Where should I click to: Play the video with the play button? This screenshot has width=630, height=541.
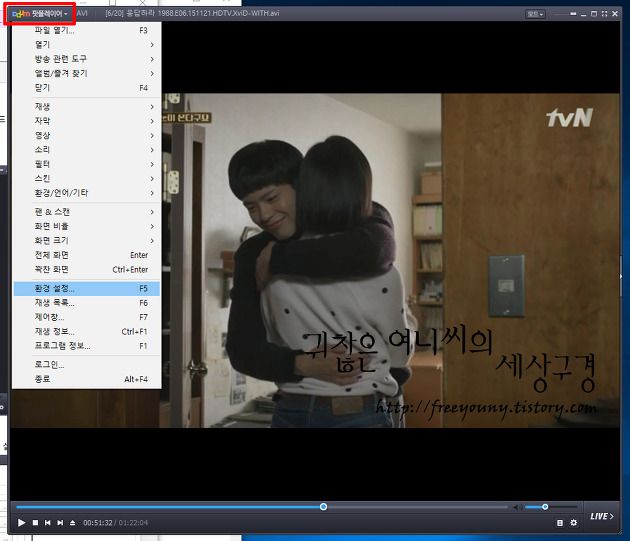(22, 523)
